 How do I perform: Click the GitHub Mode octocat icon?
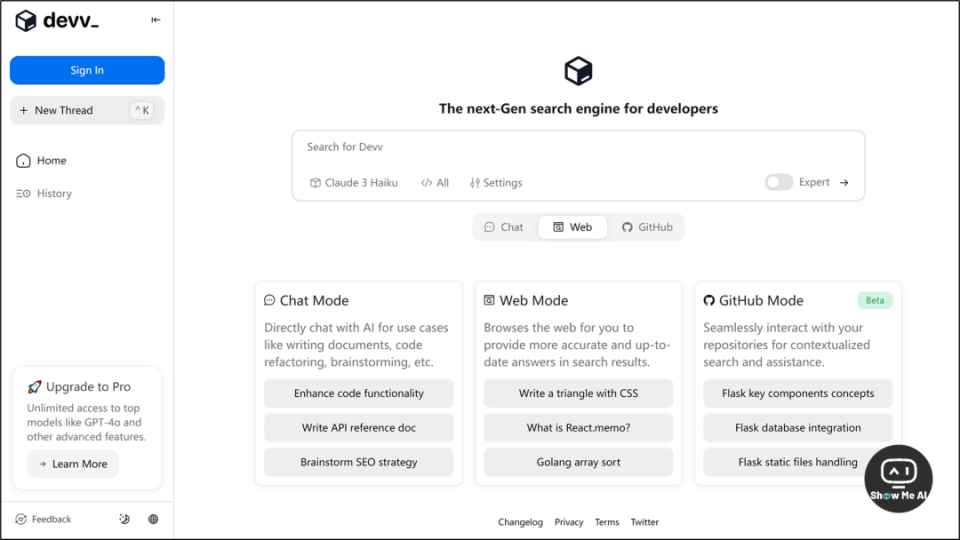click(709, 300)
